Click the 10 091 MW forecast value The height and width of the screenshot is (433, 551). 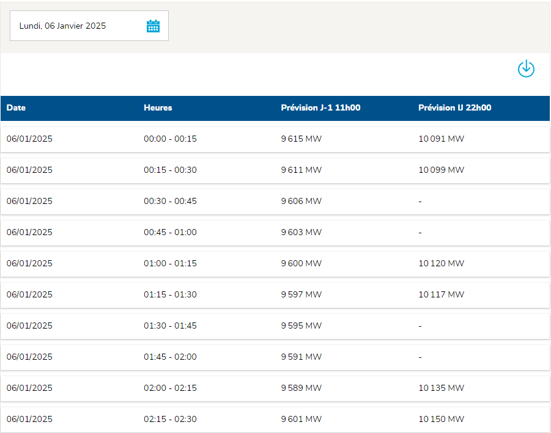441,139
